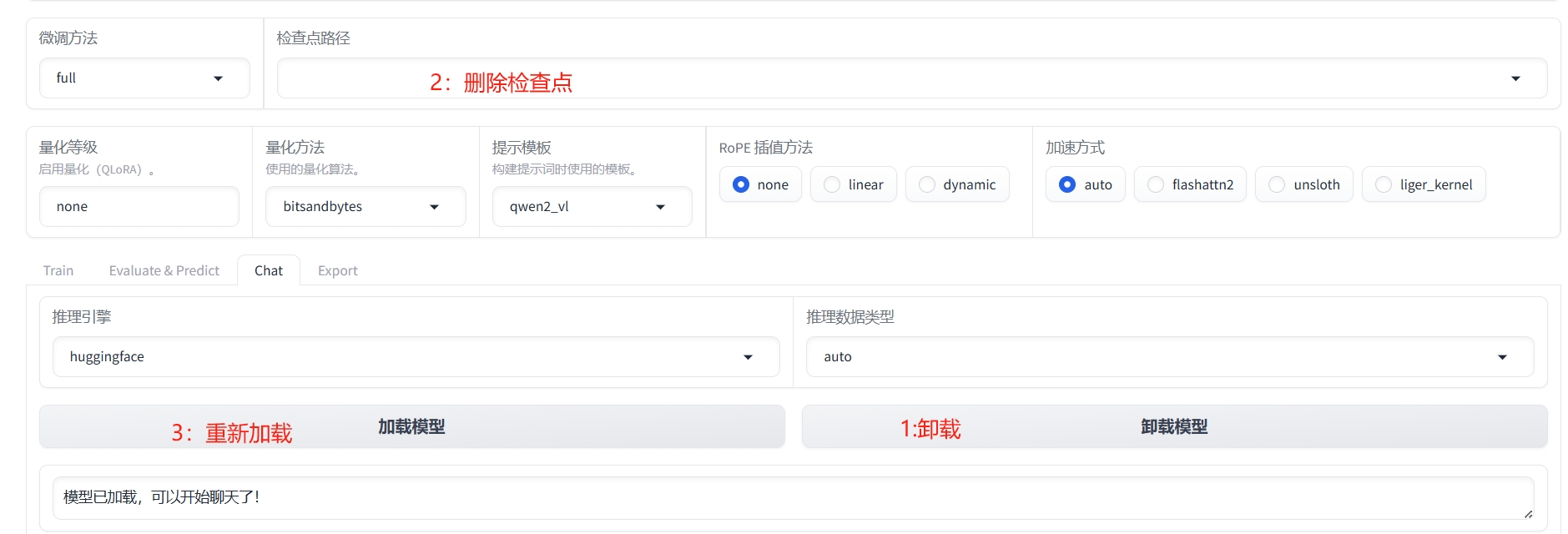Choose unsloth acceleration option
1568x534 pixels.
pyautogui.click(x=1277, y=184)
